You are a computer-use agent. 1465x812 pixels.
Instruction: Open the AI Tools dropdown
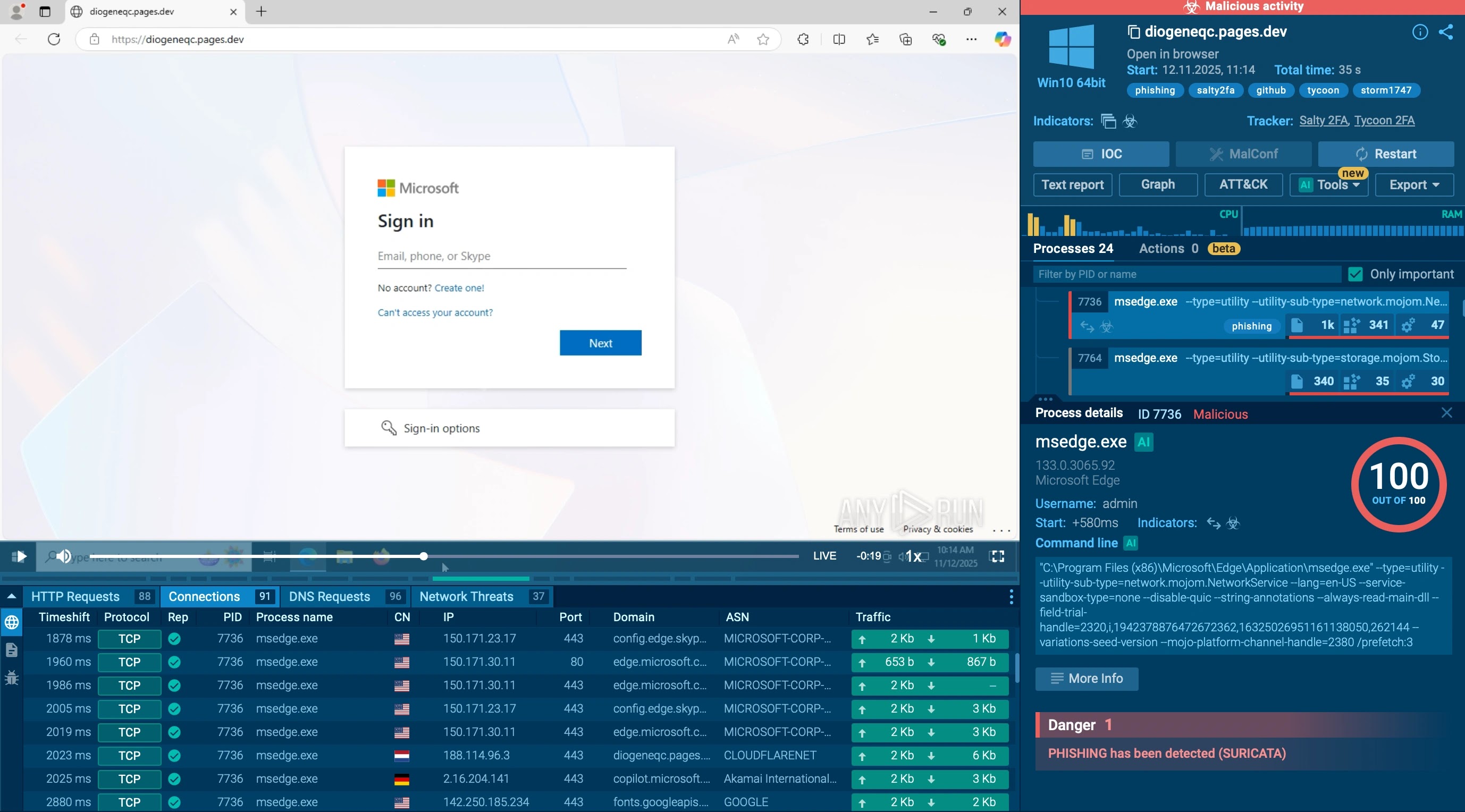(1329, 185)
